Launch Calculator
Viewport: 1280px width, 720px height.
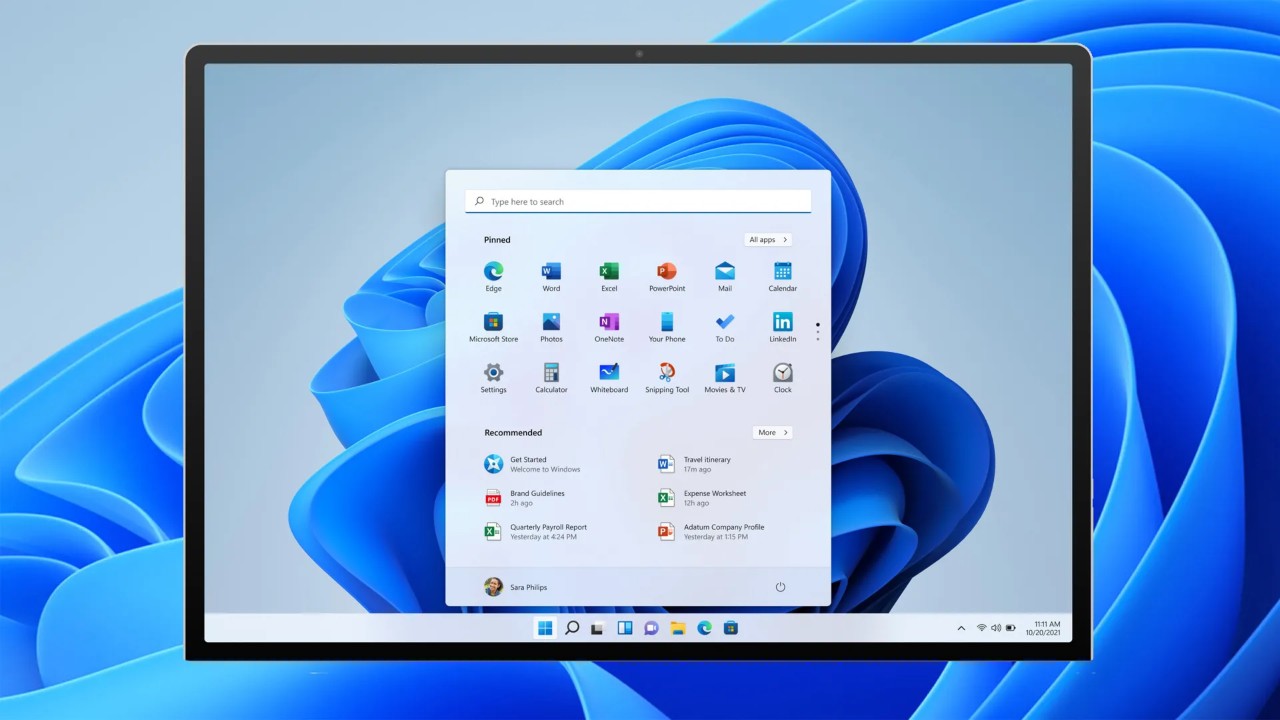pos(551,373)
